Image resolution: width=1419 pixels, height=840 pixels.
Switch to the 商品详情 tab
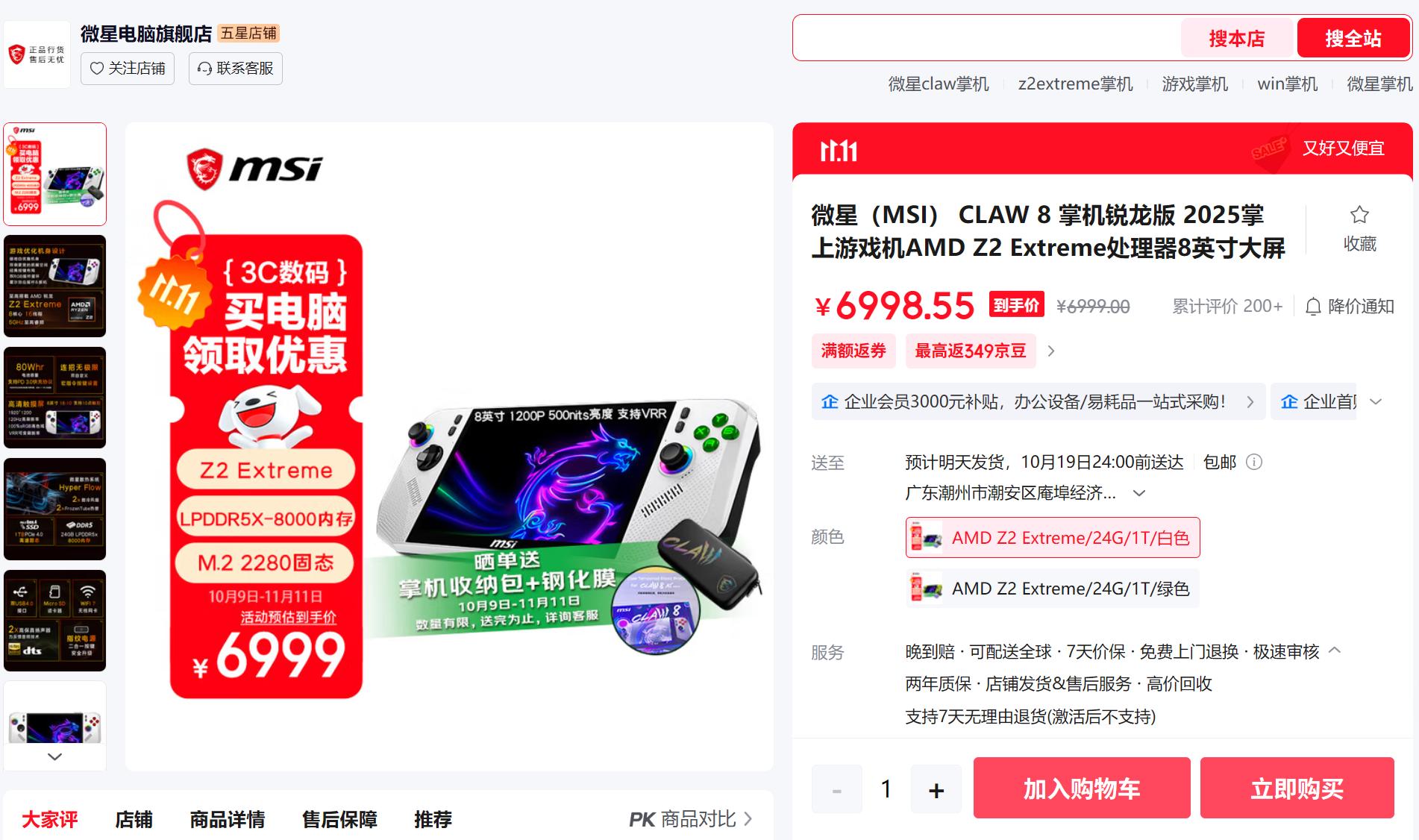[228, 820]
